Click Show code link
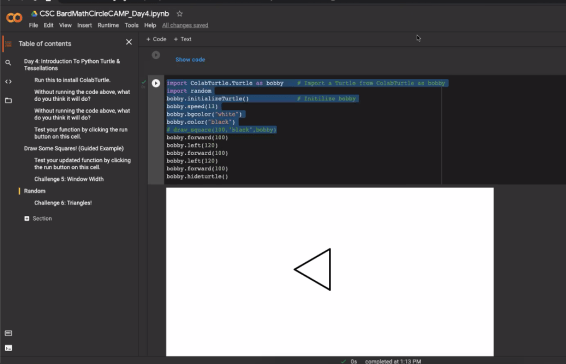This screenshot has height=364, width=566. click(190, 60)
